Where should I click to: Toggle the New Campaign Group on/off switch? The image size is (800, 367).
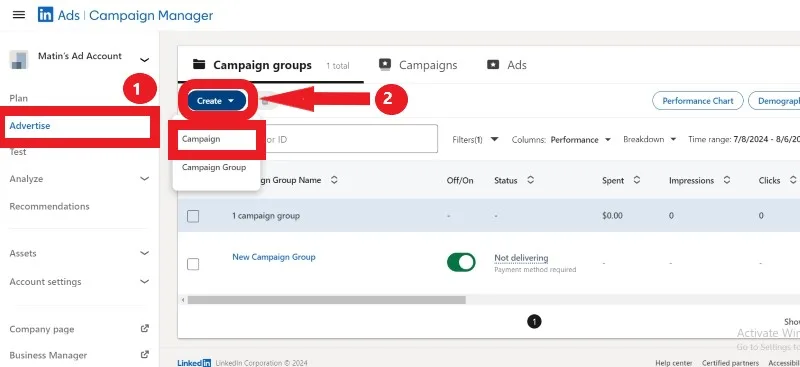point(461,262)
